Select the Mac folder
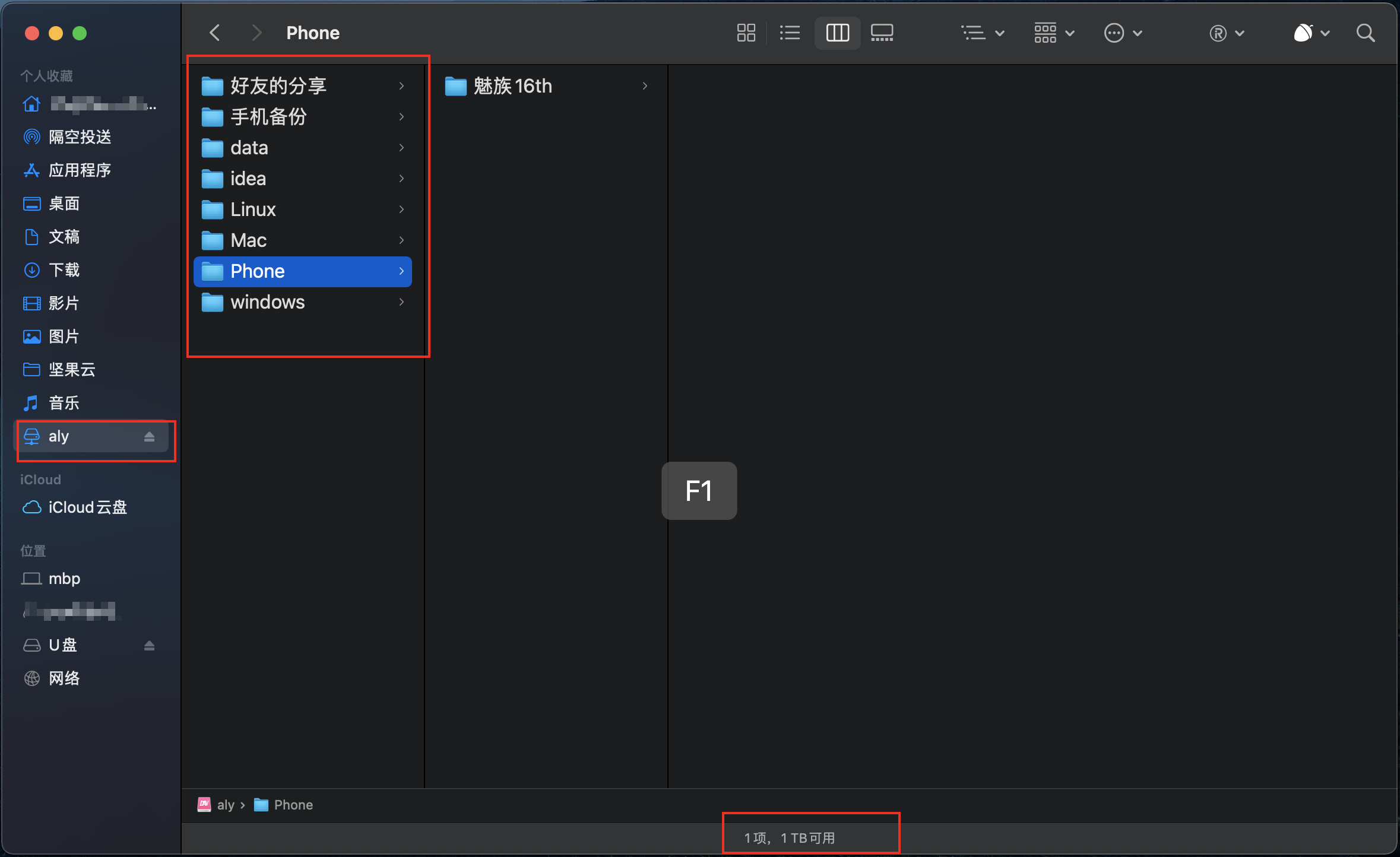This screenshot has height=857, width=1400. (x=303, y=240)
